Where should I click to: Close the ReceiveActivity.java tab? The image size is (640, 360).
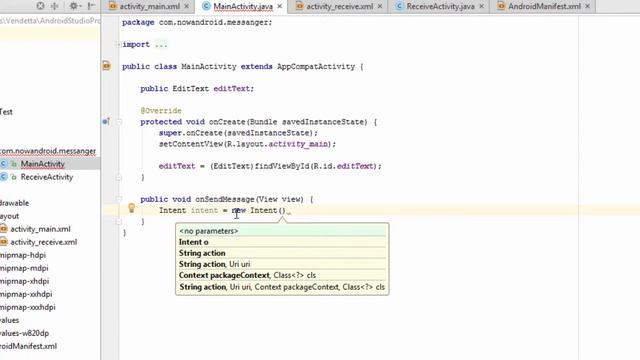[482, 6]
